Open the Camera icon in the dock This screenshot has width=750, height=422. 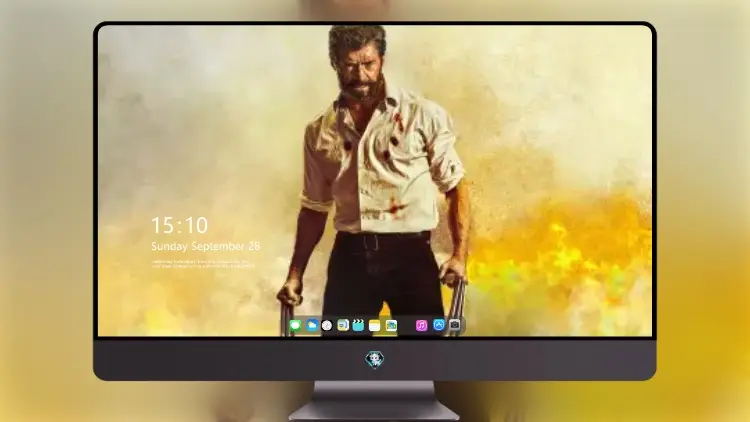(x=455, y=325)
